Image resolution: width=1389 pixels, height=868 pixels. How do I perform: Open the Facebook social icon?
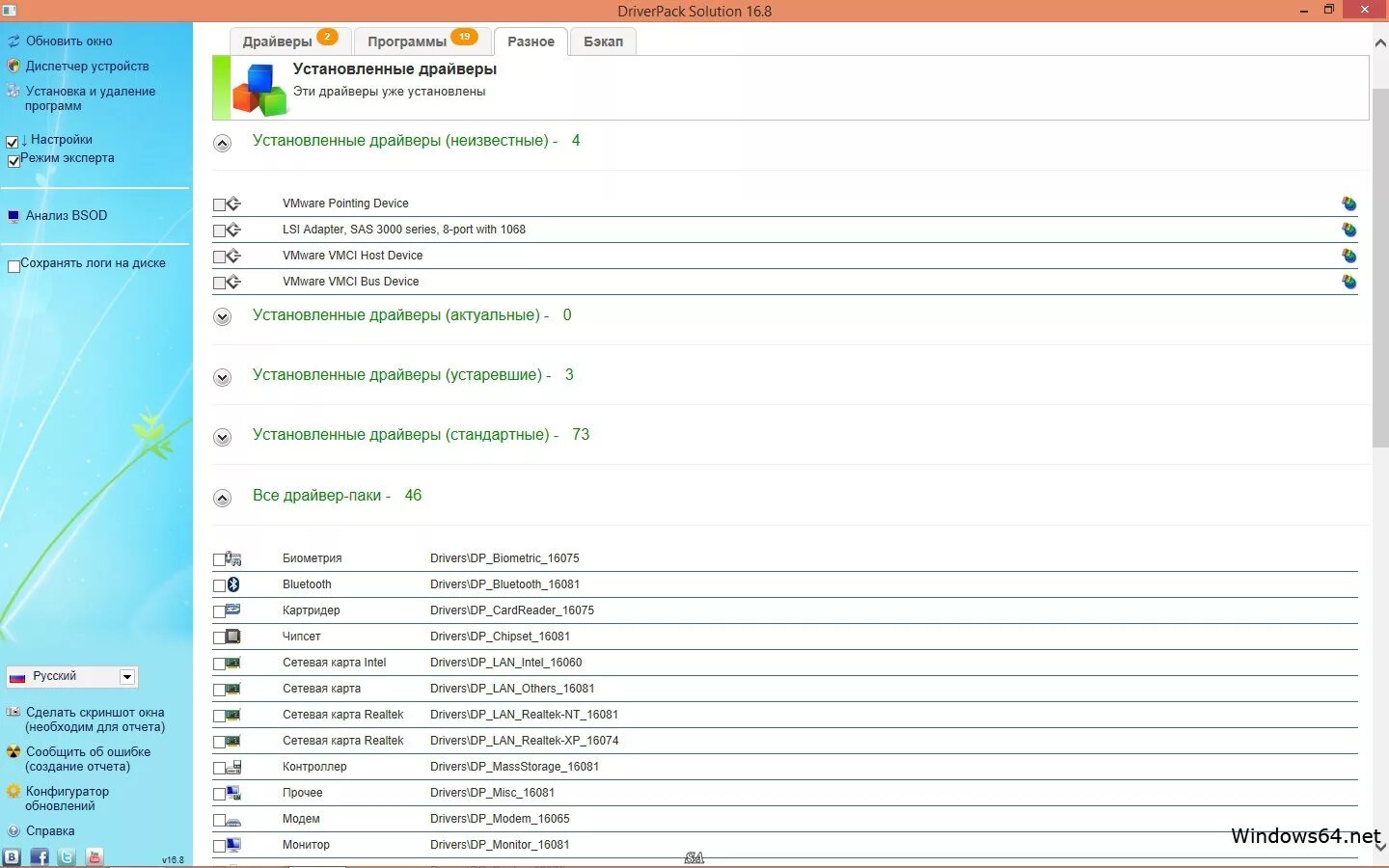pos(40,856)
